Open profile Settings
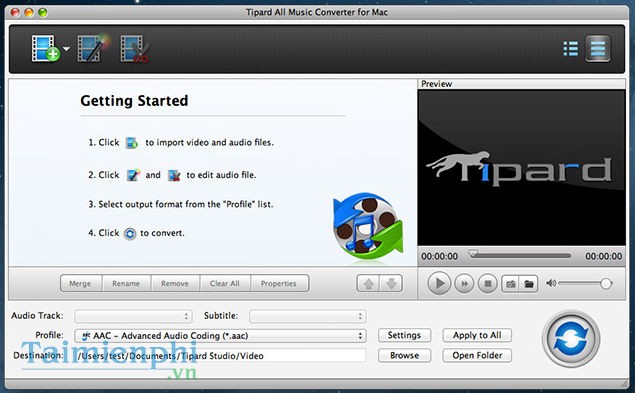635x393 pixels. coord(404,335)
